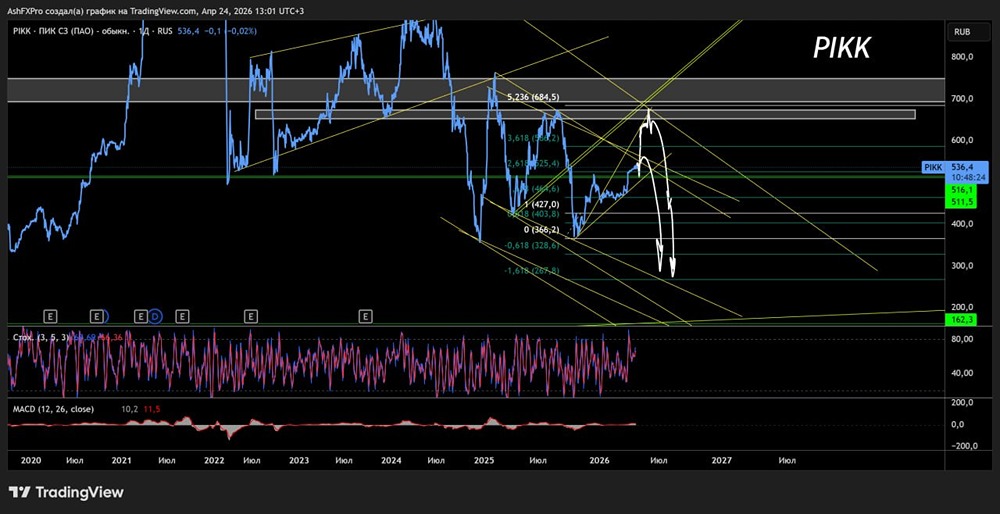Click the stochastic axis value 40,00
Screen dimensions: 1000x514
(x=962, y=373)
